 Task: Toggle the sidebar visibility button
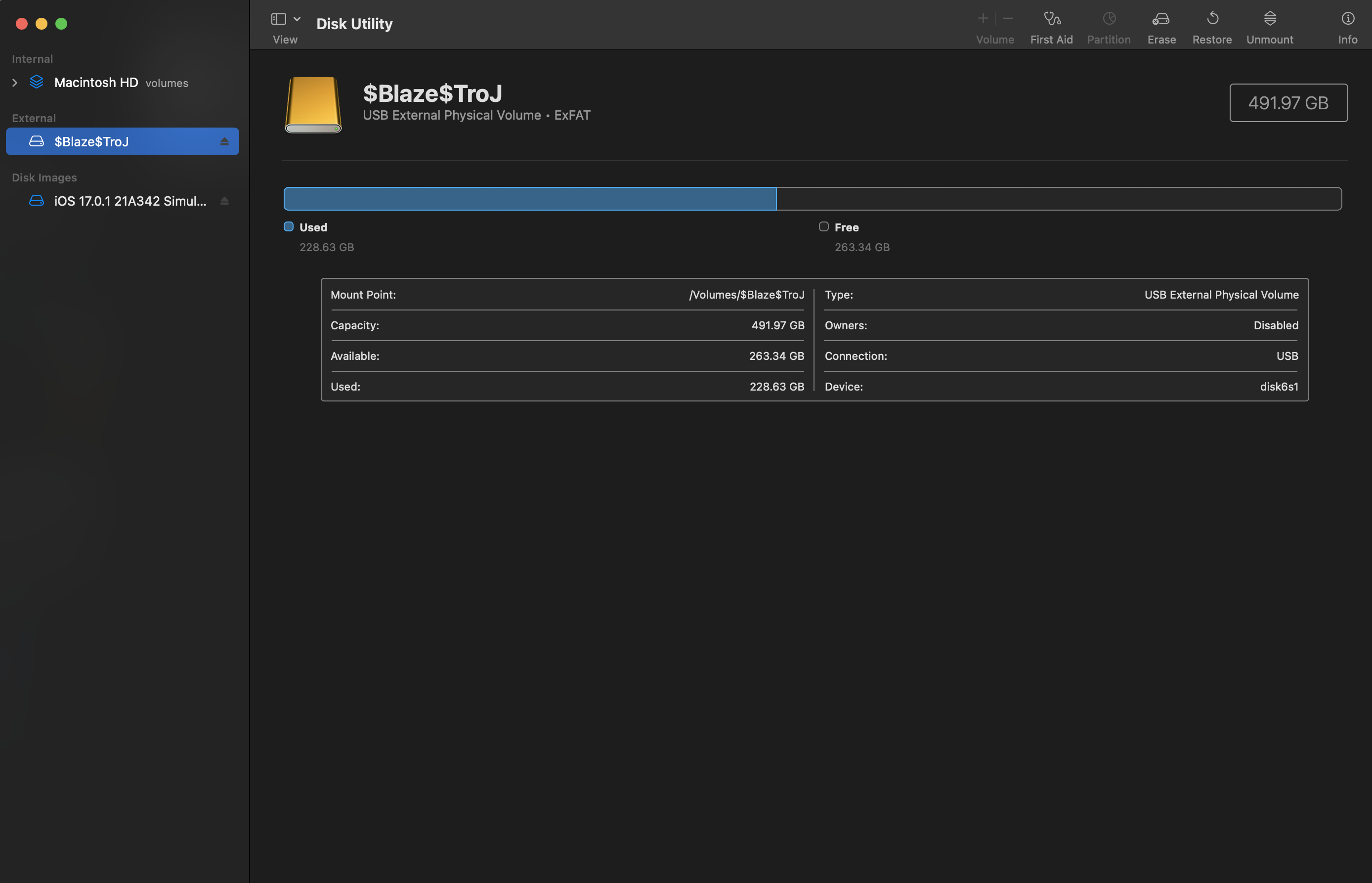(279, 19)
